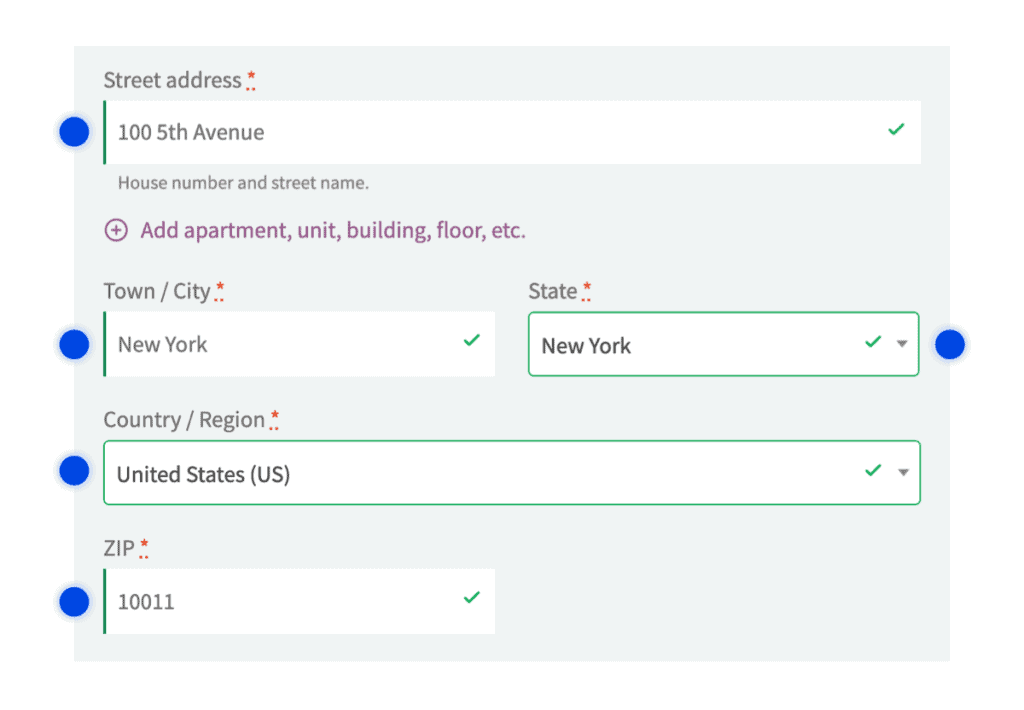1024x710 pixels.
Task: Click the blue marker right of the State selector
Action: (949, 343)
